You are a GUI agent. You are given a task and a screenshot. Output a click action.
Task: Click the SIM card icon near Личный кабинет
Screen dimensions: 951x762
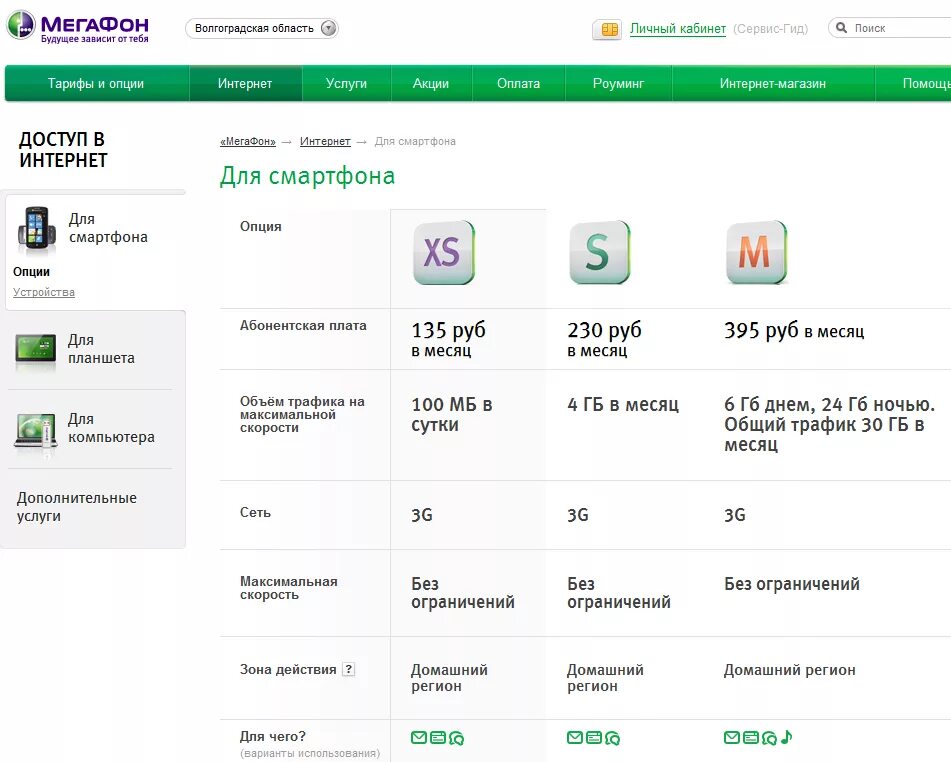pyautogui.click(x=607, y=29)
